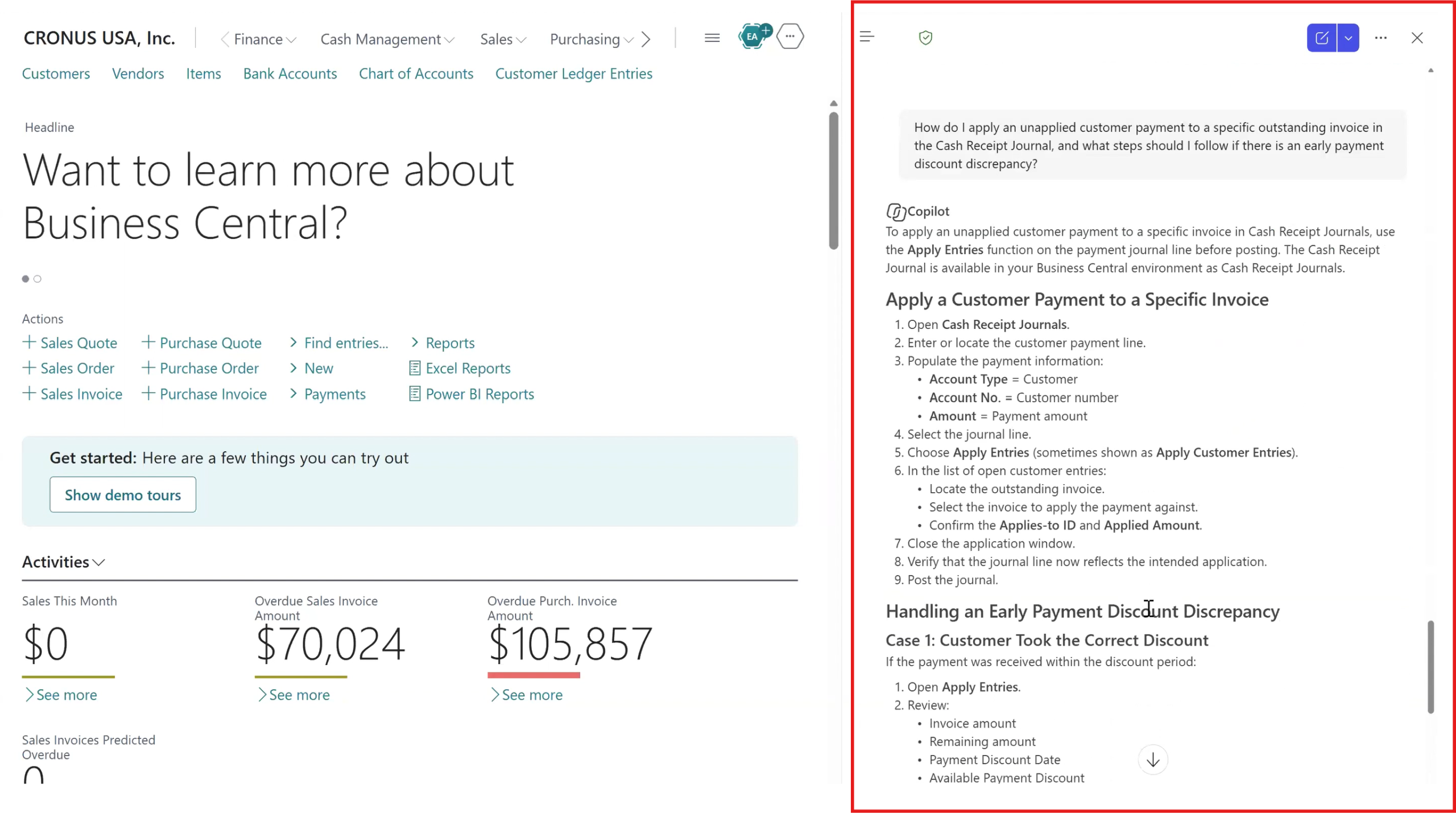
Task: Open the three-dot more options in Copilot
Action: pyautogui.click(x=1381, y=38)
